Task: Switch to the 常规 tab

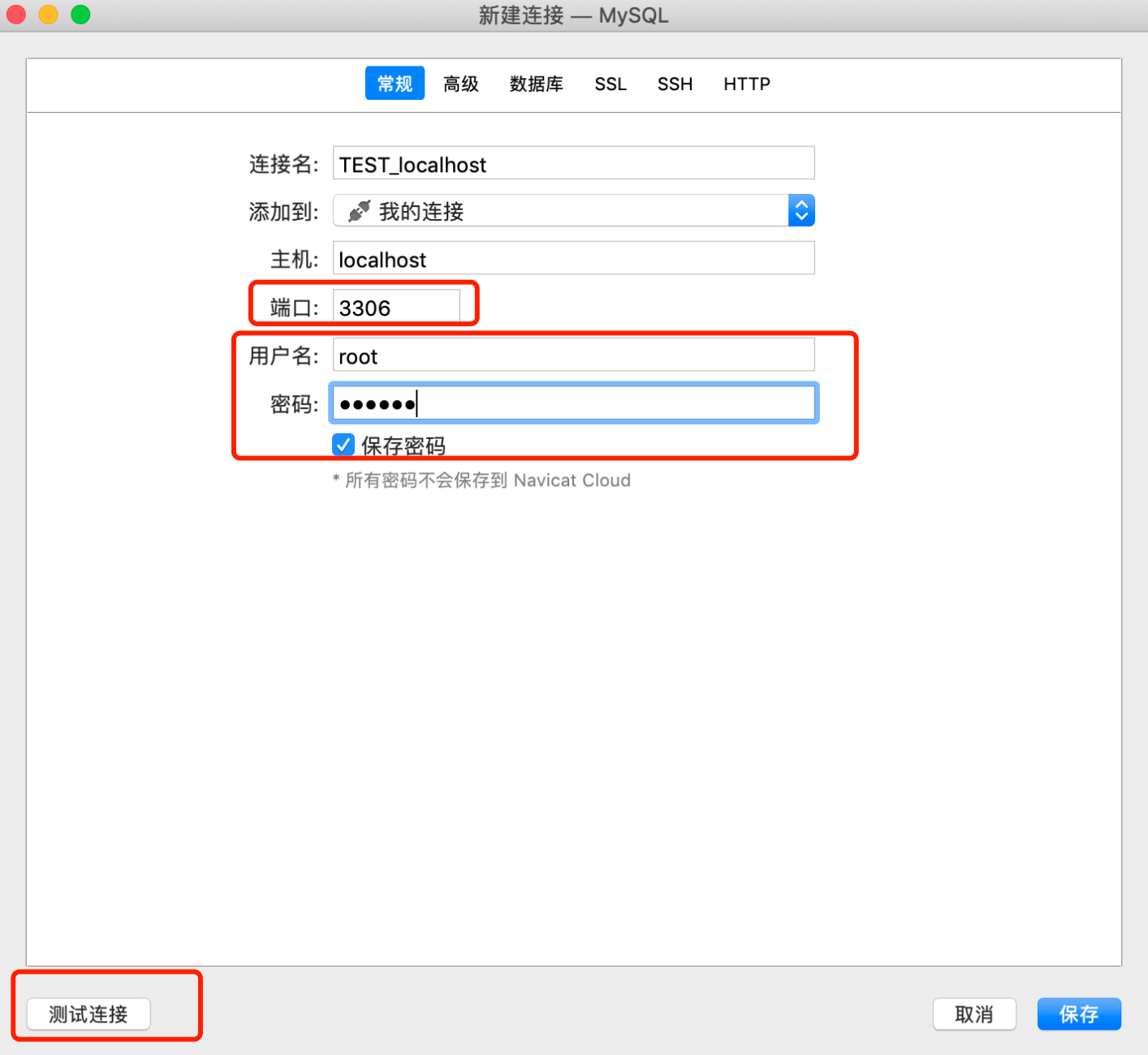Action: point(395,84)
